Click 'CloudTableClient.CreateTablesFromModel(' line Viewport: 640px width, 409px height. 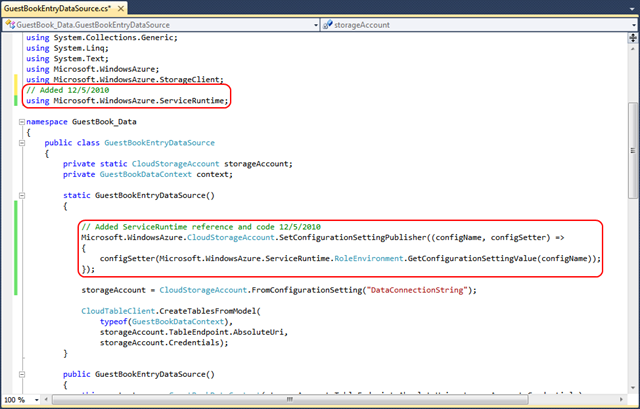coord(171,311)
